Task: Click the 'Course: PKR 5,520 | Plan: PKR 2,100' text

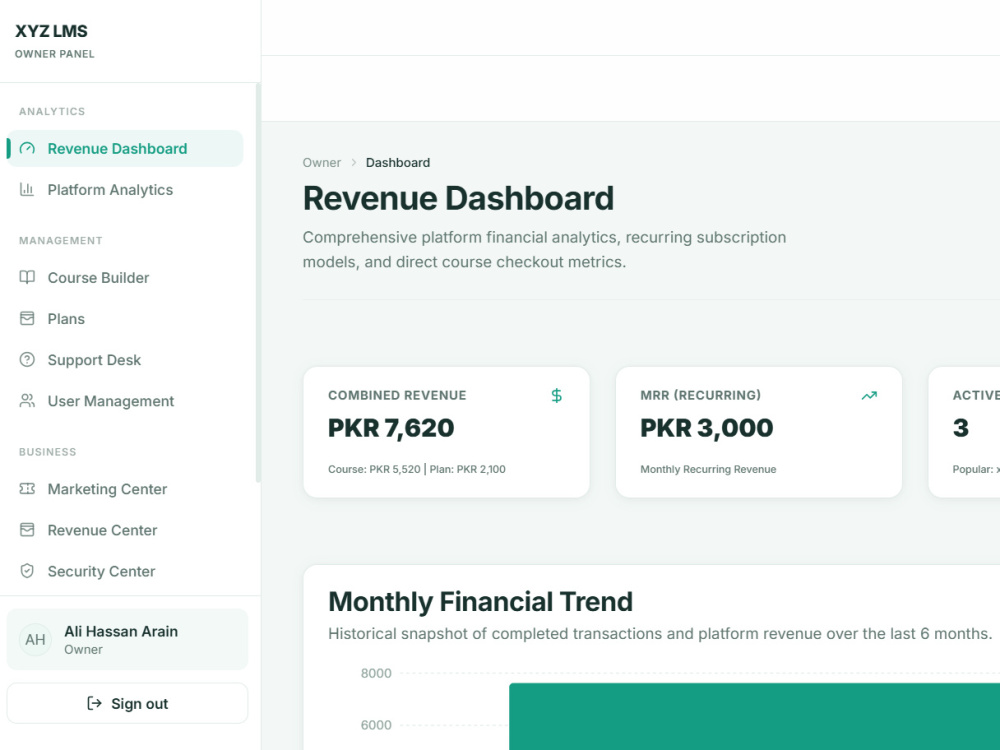Action: [416, 469]
